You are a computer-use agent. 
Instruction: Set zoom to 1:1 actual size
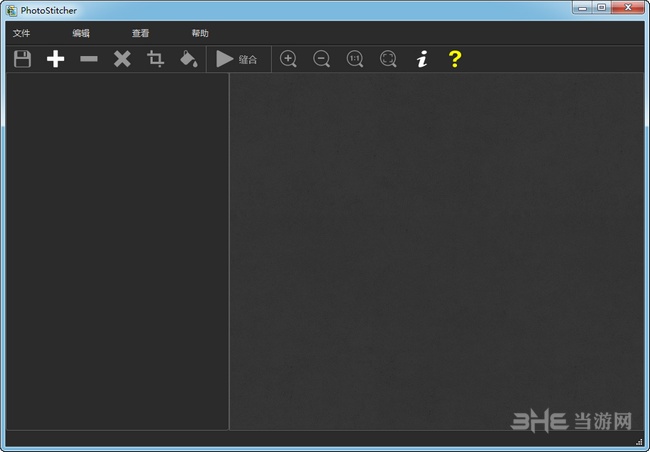(x=355, y=59)
